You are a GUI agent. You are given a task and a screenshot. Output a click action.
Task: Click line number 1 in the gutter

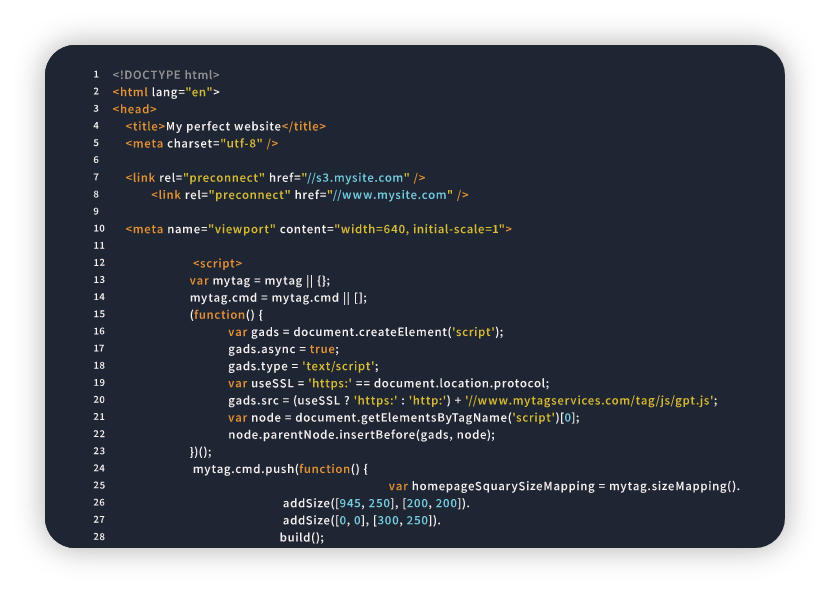(x=96, y=75)
